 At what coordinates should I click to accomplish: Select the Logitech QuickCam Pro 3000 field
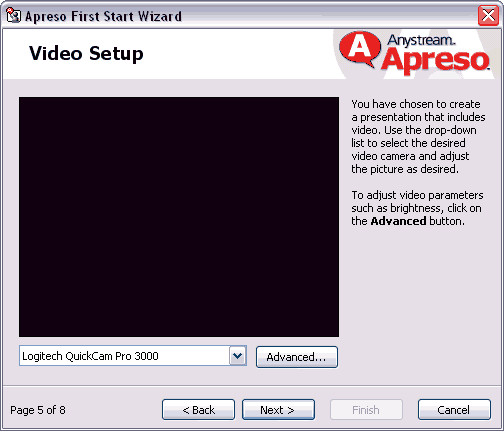coord(133,356)
